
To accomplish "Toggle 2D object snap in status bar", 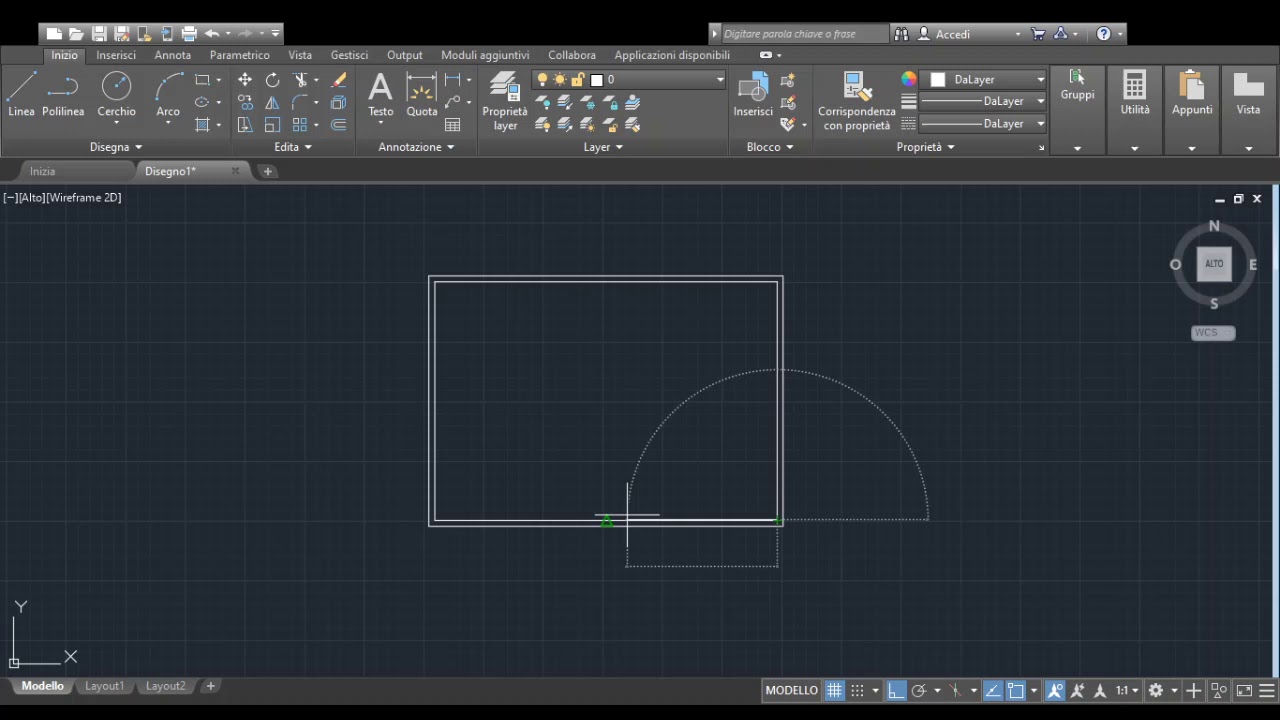I will pos(1016,690).
